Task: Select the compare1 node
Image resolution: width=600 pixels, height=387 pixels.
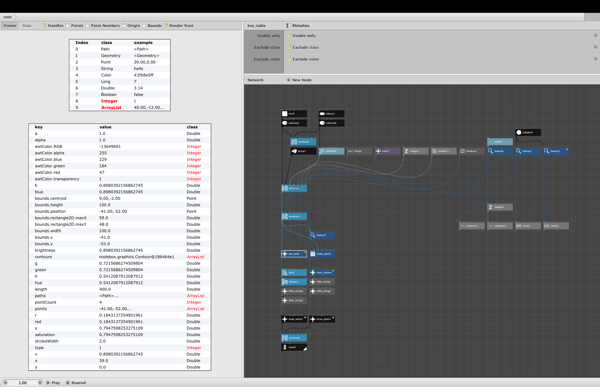Action: point(472,226)
